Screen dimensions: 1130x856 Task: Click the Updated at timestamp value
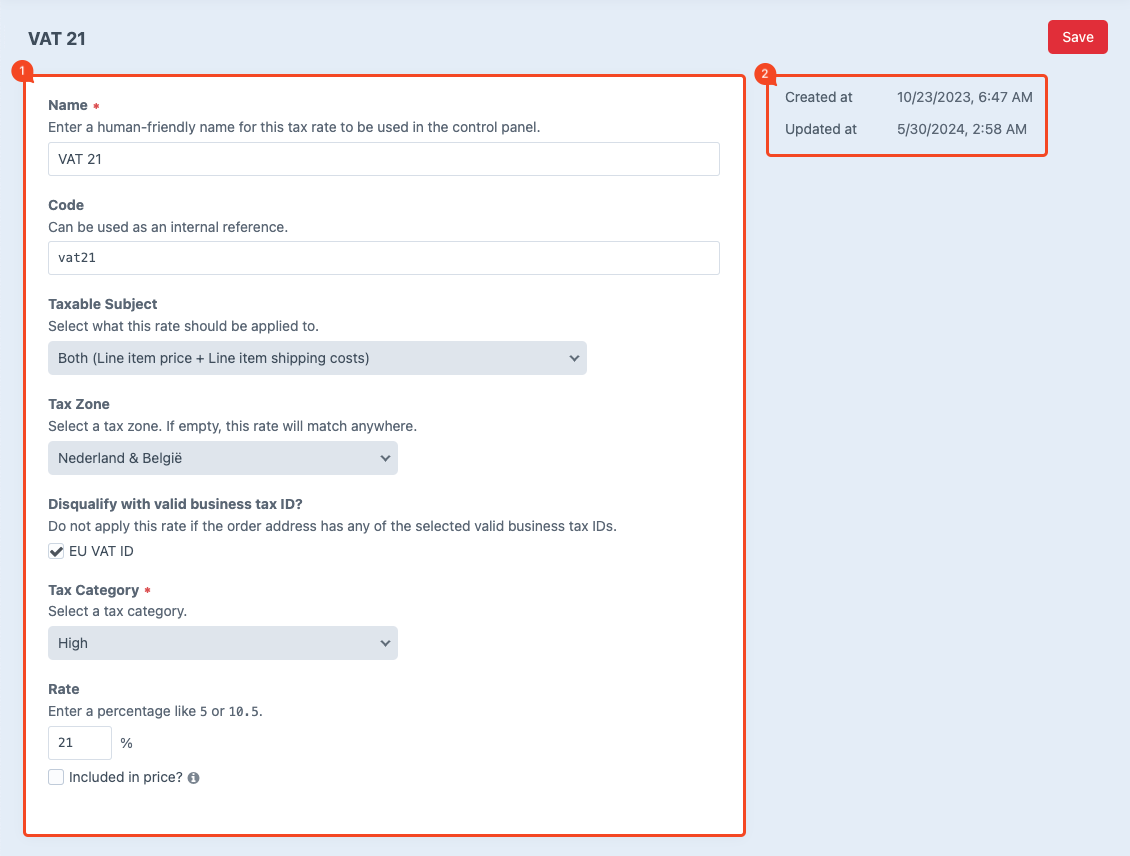point(961,129)
